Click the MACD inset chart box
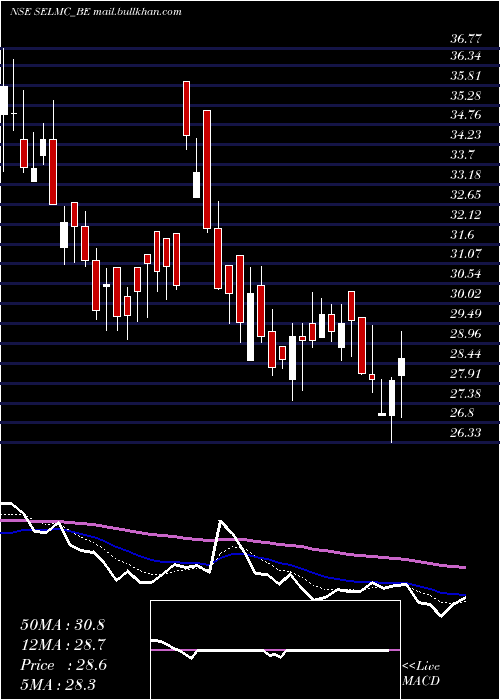Screen dimensions: 500x700 tap(275, 650)
